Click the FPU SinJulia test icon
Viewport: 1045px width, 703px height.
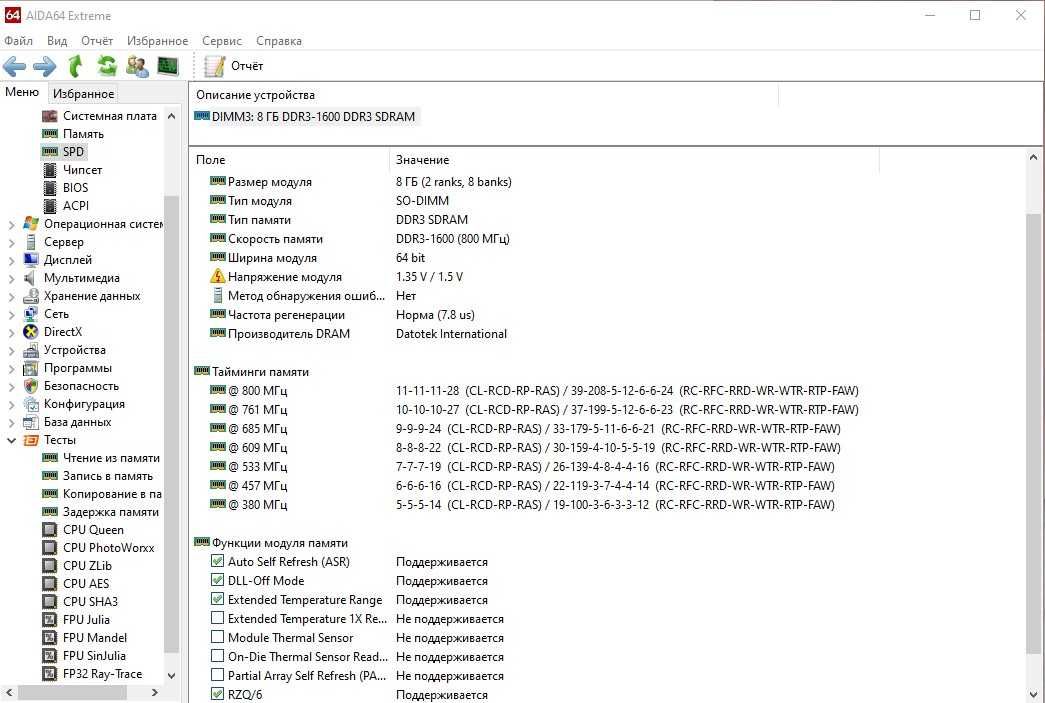pyautogui.click(x=50, y=656)
